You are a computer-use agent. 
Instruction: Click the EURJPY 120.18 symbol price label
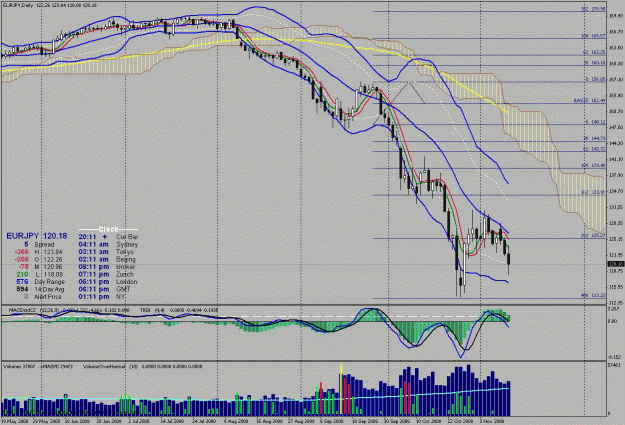(x=37, y=236)
